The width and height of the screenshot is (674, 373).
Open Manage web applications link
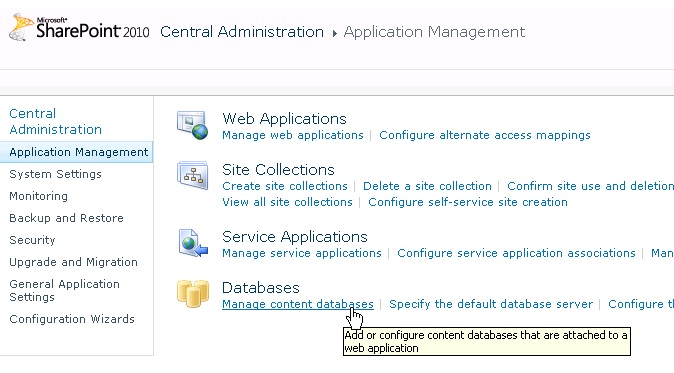pos(293,135)
